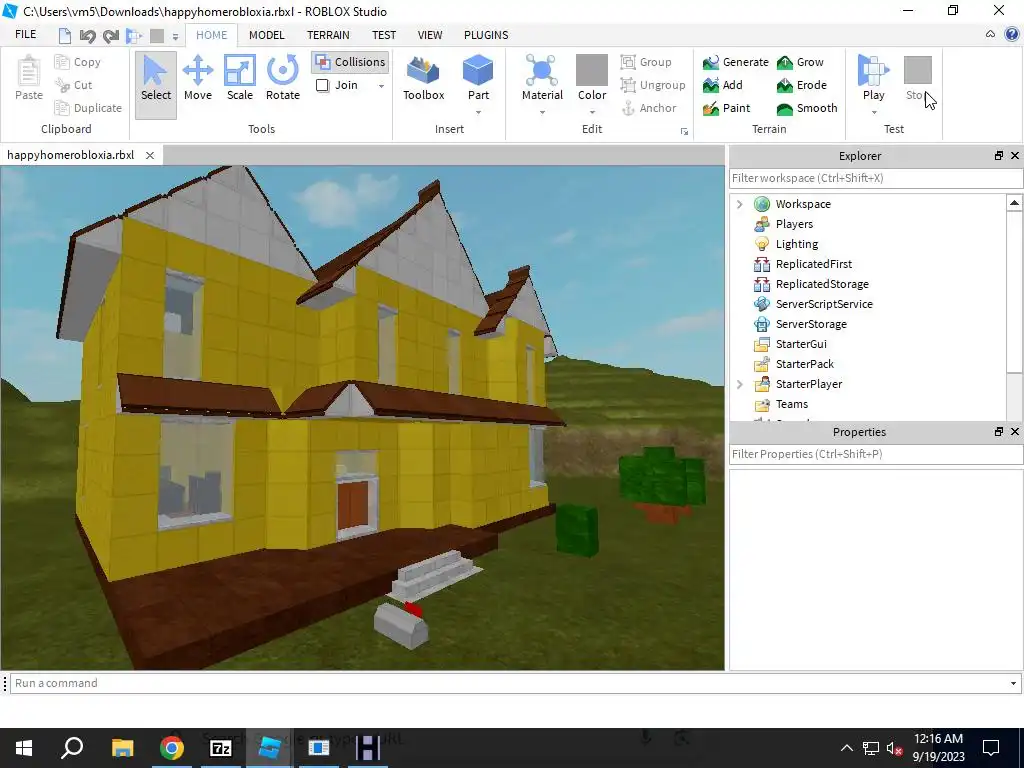Select StarterGui in Explorer

801,344
